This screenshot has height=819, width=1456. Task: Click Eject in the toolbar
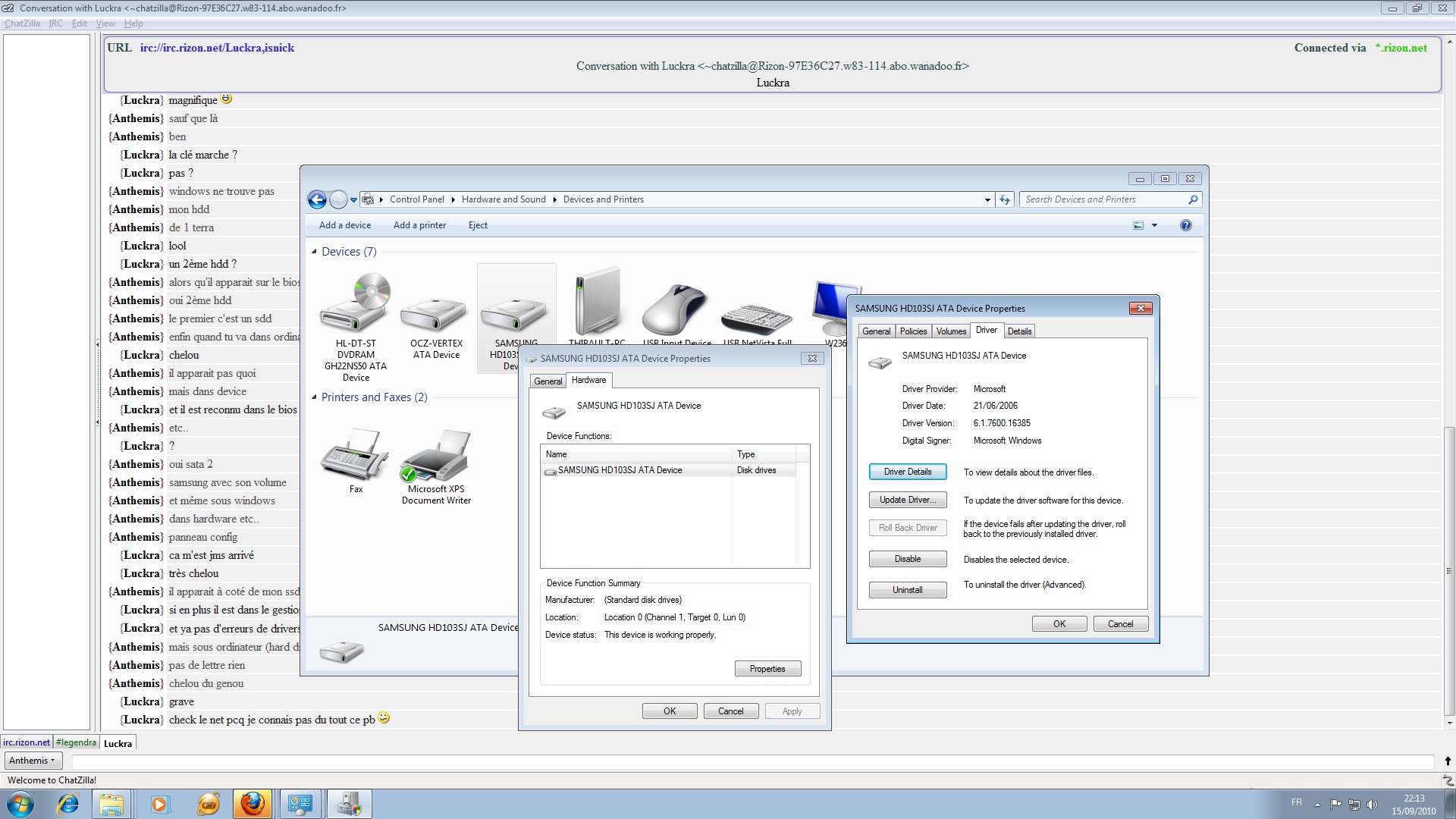478,225
